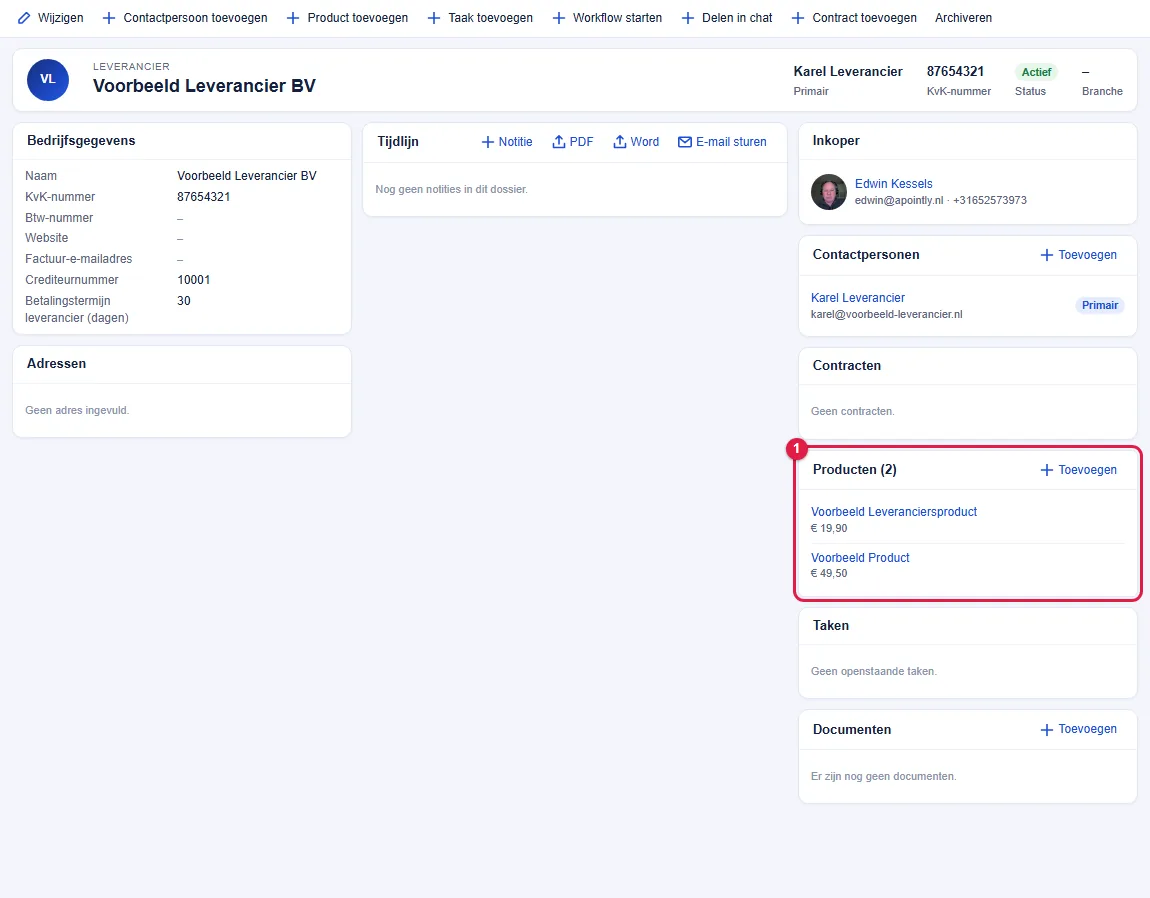Click the plus icon beside Notitie

[x=487, y=142]
